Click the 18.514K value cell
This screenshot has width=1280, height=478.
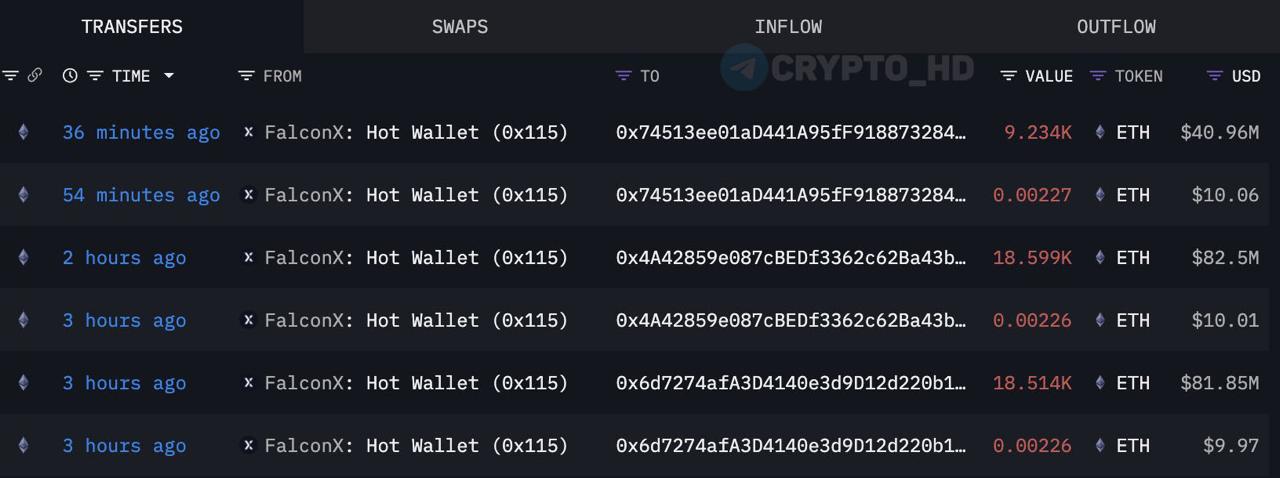tap(1032, 383)
